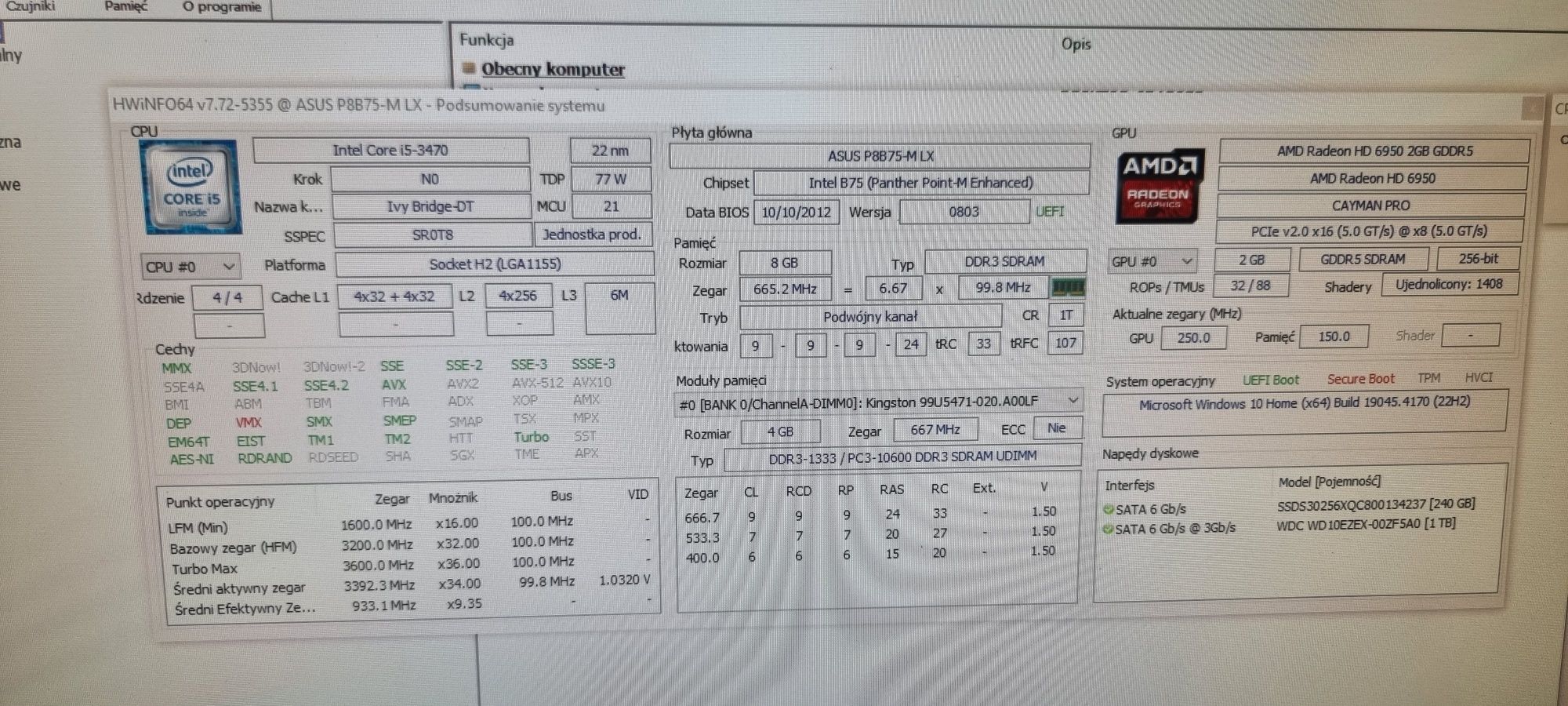Click the BIOS date 10/10/2012 field
Screen dimensions: 1568x706
click(x=797, y=212)
